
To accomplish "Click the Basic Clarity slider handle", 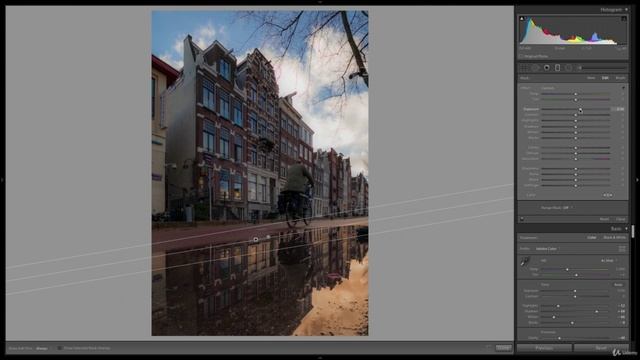I will (559, 338).
